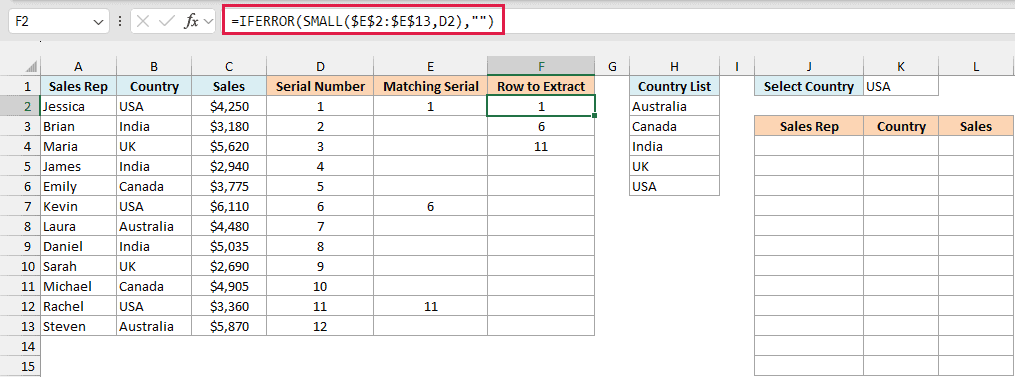Screen dimensions: 1015x377
Task: Click the Sales Rep header in column A
Action: [x=78, y=86]
